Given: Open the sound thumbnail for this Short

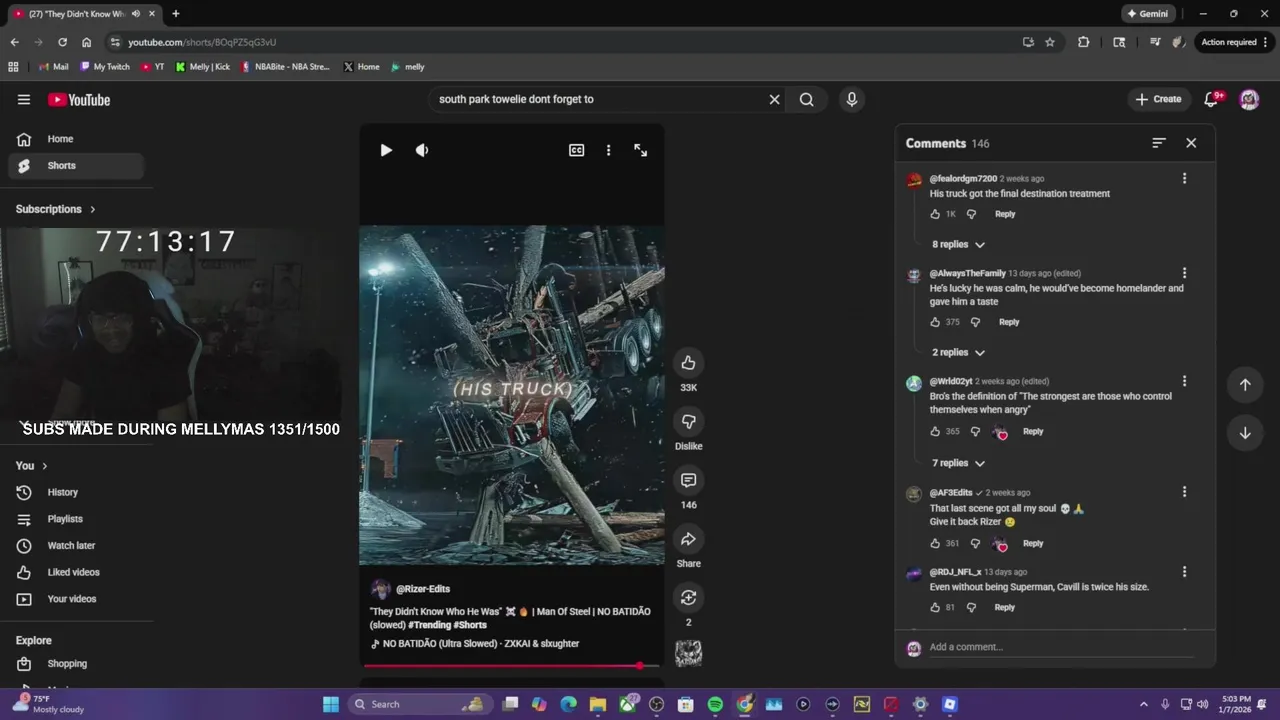Looking at the screenshot, I should click(688, 654).
